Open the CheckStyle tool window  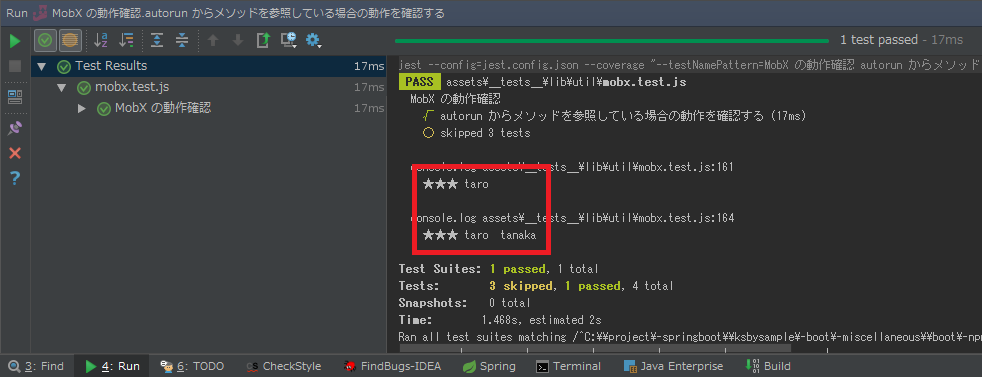click(x=284, y=366)
